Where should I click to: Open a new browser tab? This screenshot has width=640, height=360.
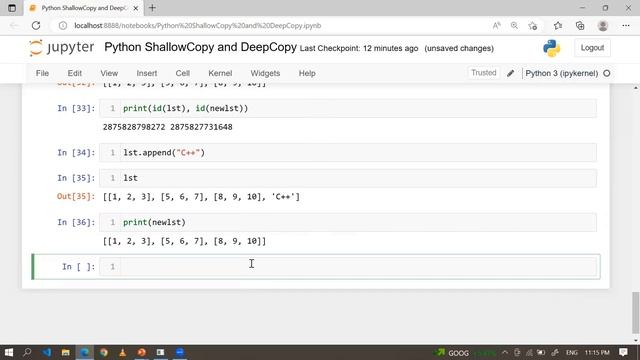152,8
